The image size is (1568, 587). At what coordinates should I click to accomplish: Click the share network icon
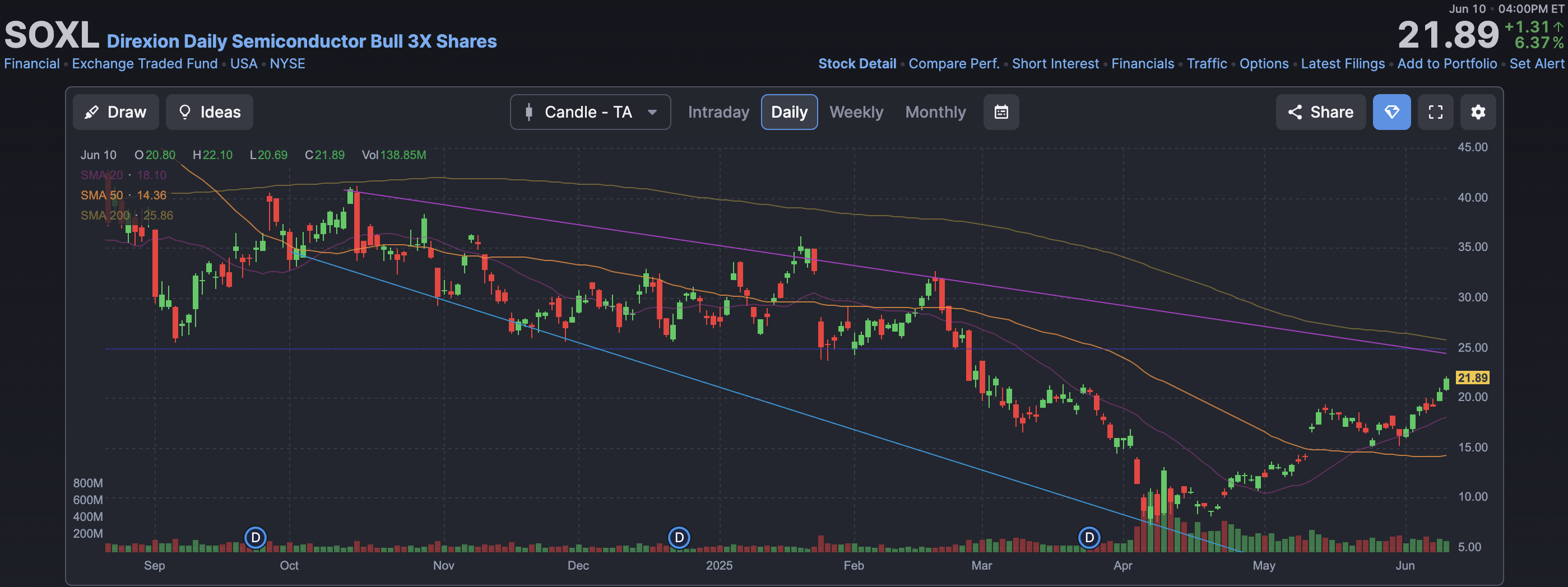coord(1295,112)
